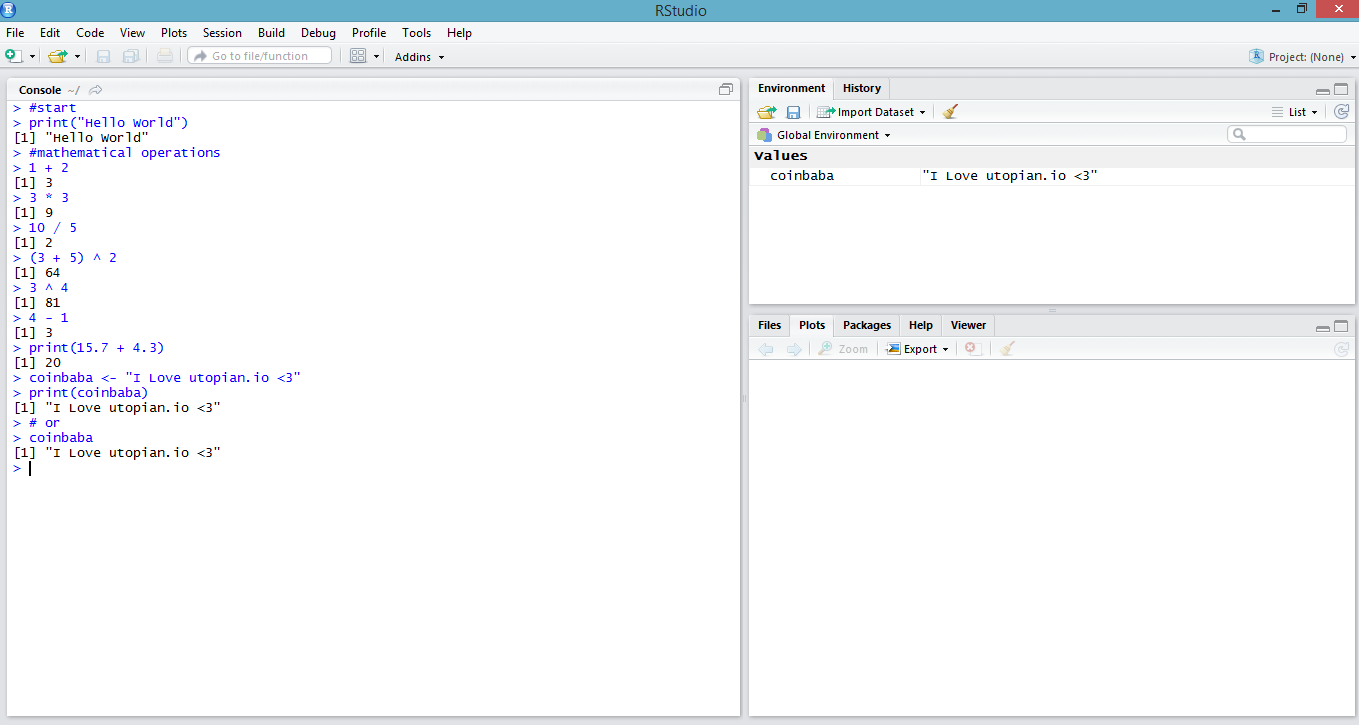Switch to the Help tab in lower pane
The image size is (1359, 725).
(921, 325)
